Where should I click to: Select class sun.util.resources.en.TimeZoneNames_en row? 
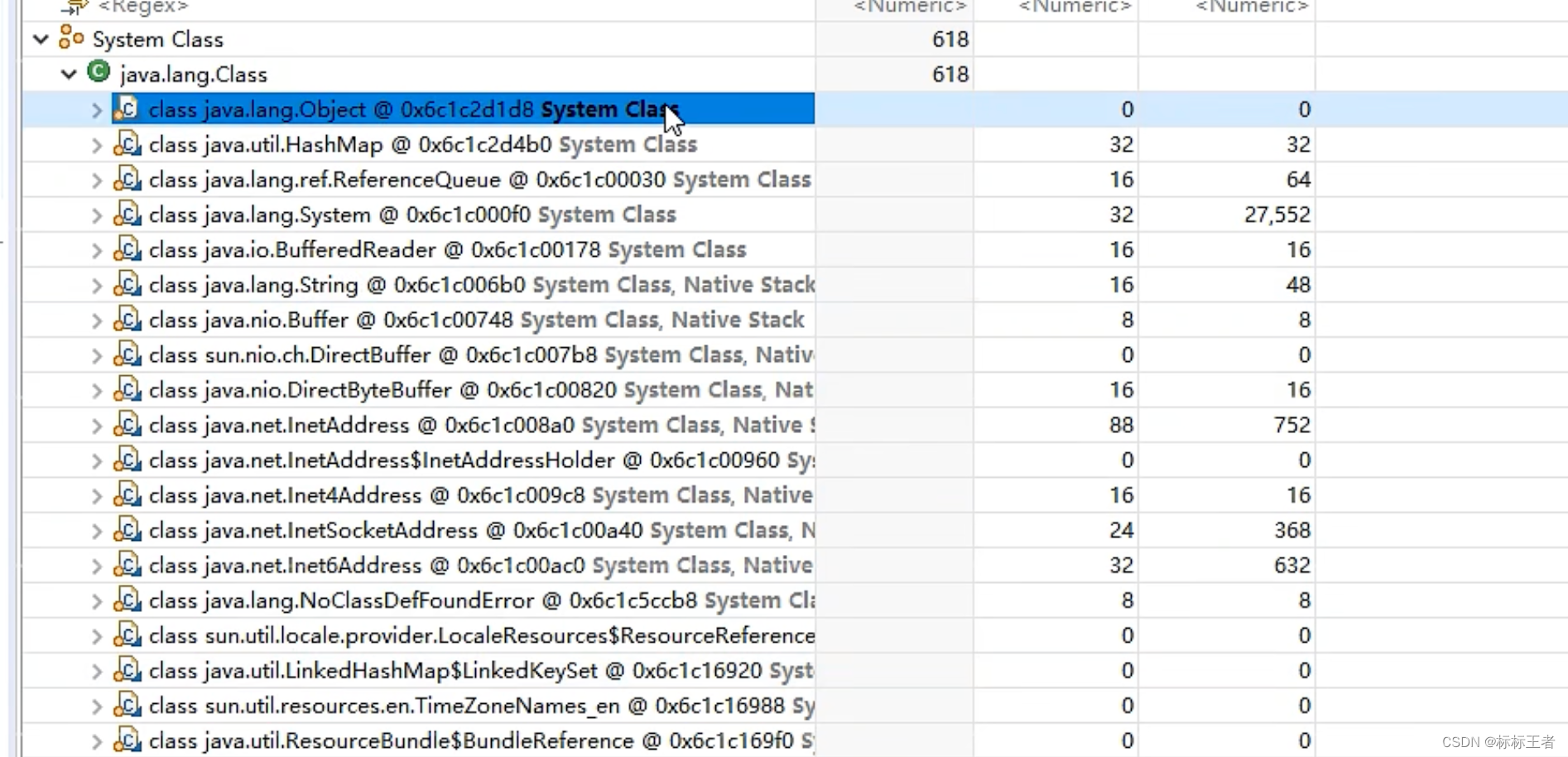pos(482,706)
